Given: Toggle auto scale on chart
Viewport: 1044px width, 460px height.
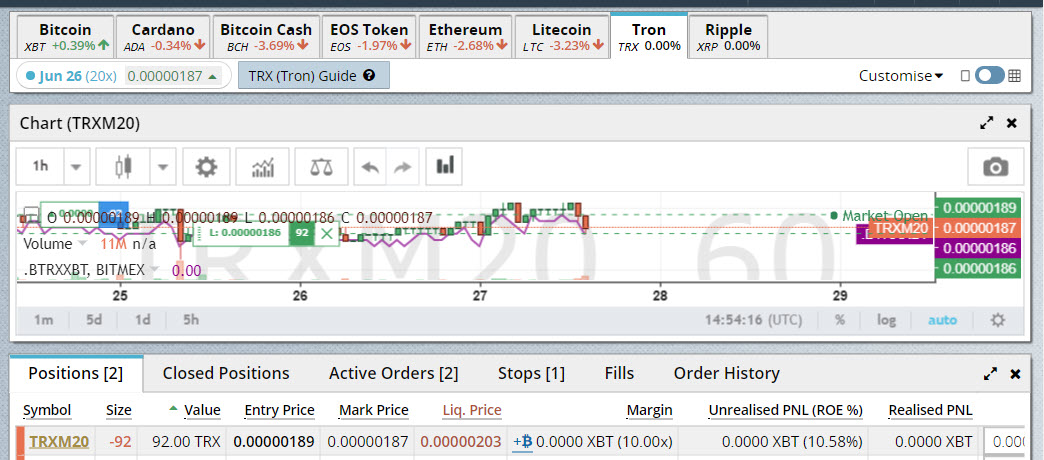Looking at the screenshot, I should click(x=942, y=320).
